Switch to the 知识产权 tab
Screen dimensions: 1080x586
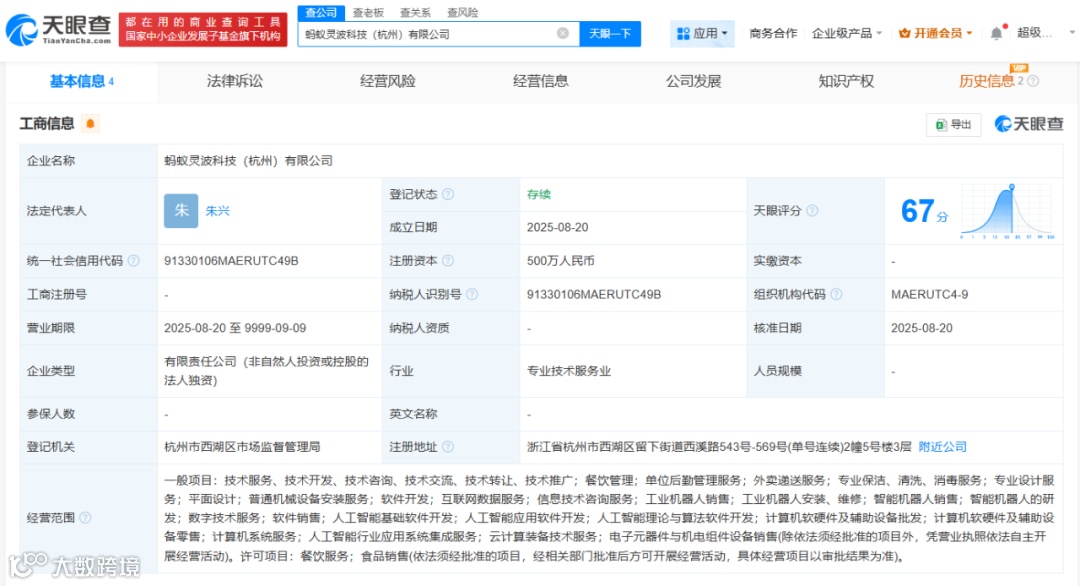(846, 81)
